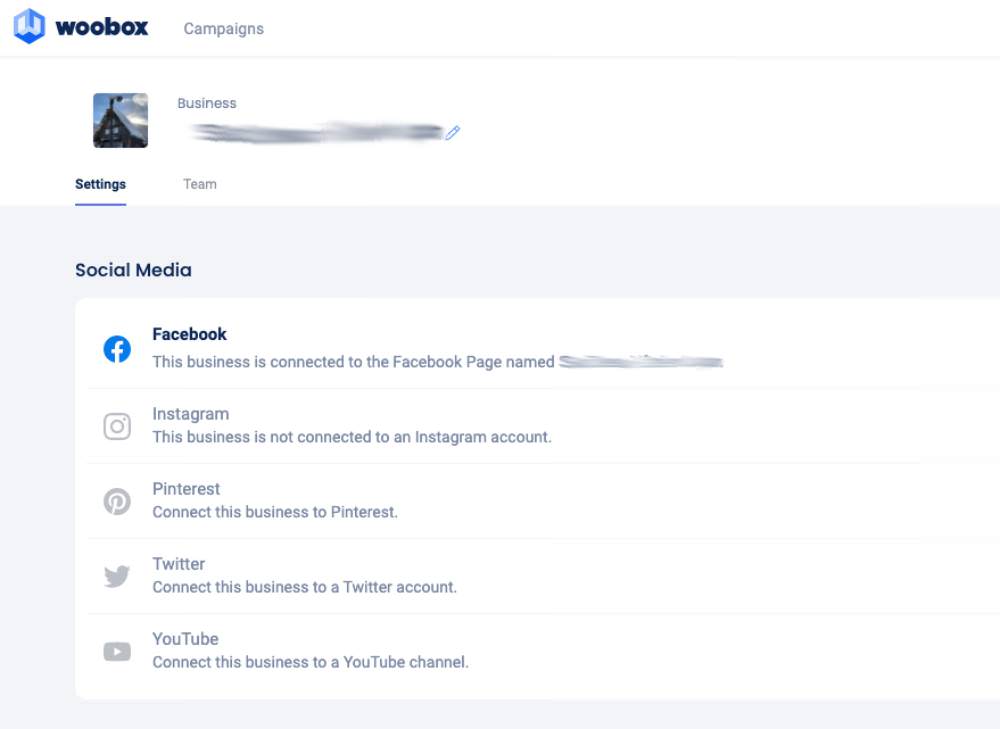Click 'Connect this business to a Twitter account.'
The width and height of the screenshot is (1000, 729).
[x=305, y=587]
